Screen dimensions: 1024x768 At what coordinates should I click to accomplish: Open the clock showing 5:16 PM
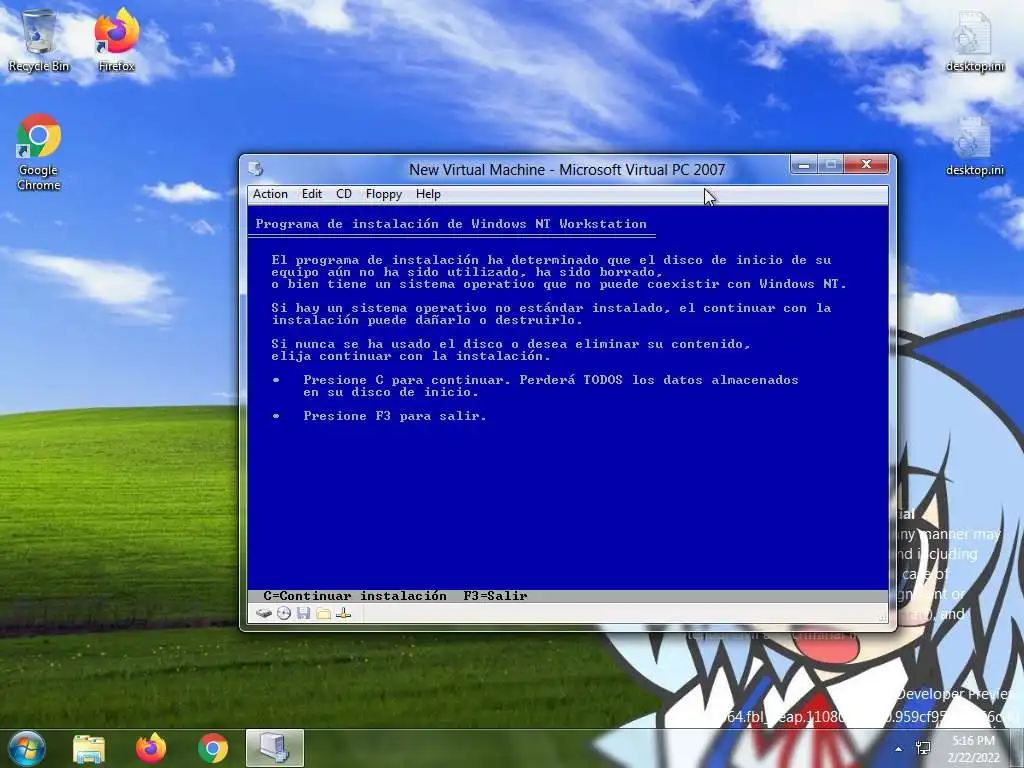click(973, 749)
